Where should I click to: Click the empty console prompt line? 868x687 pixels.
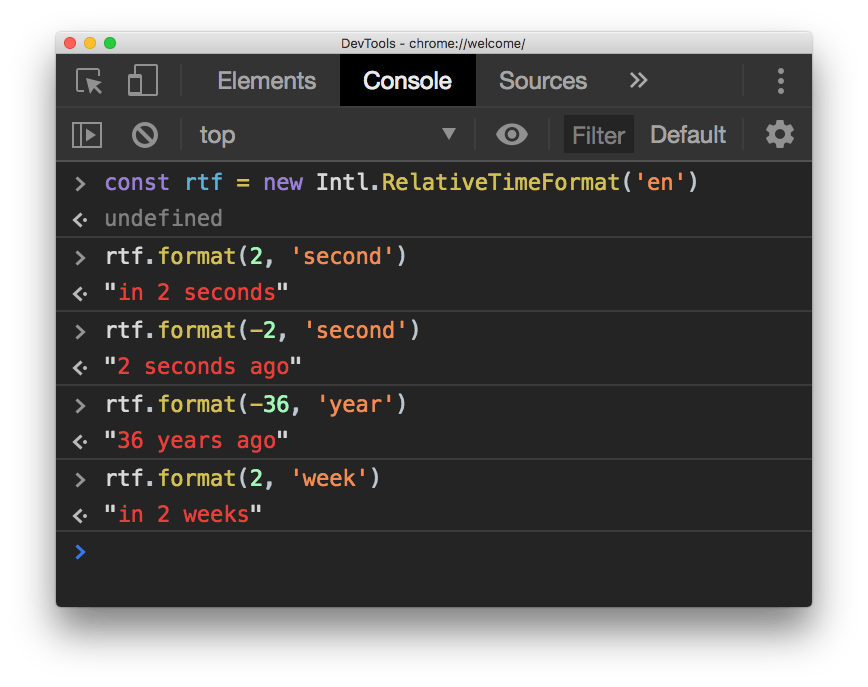coord(440,552)
